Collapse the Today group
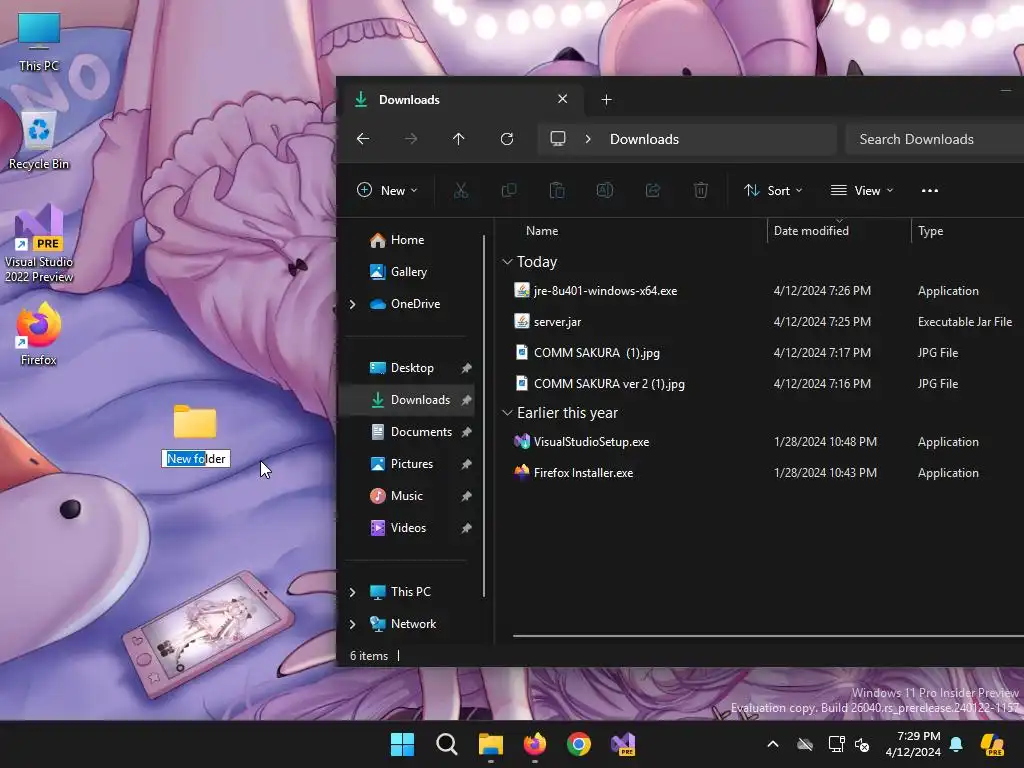This screenshot has width=1024, height=768. tap(507, 262)
